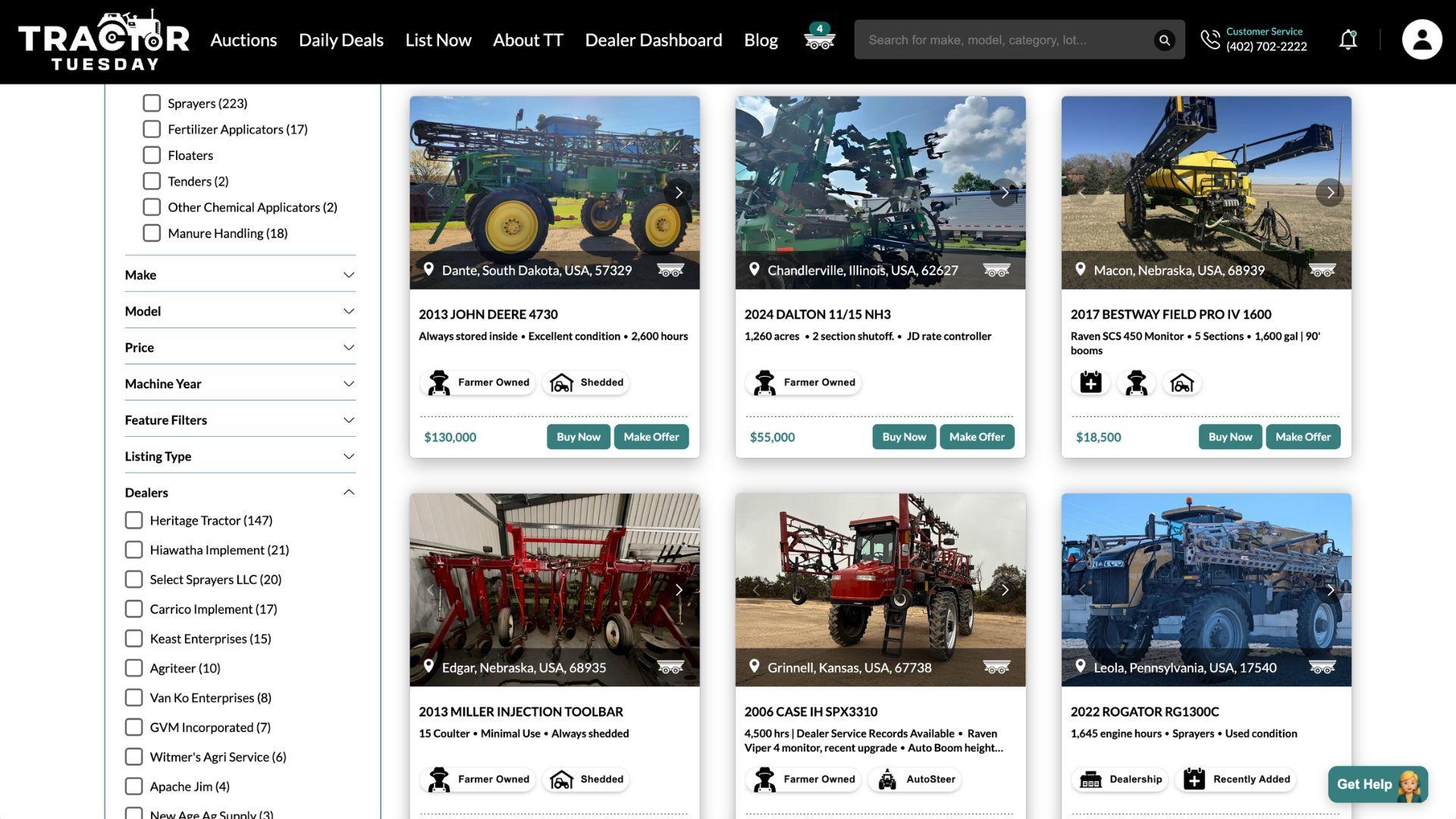Open the Daily Deals nav item
This screenshot has height=819, width=1456.
coord(340,39)
